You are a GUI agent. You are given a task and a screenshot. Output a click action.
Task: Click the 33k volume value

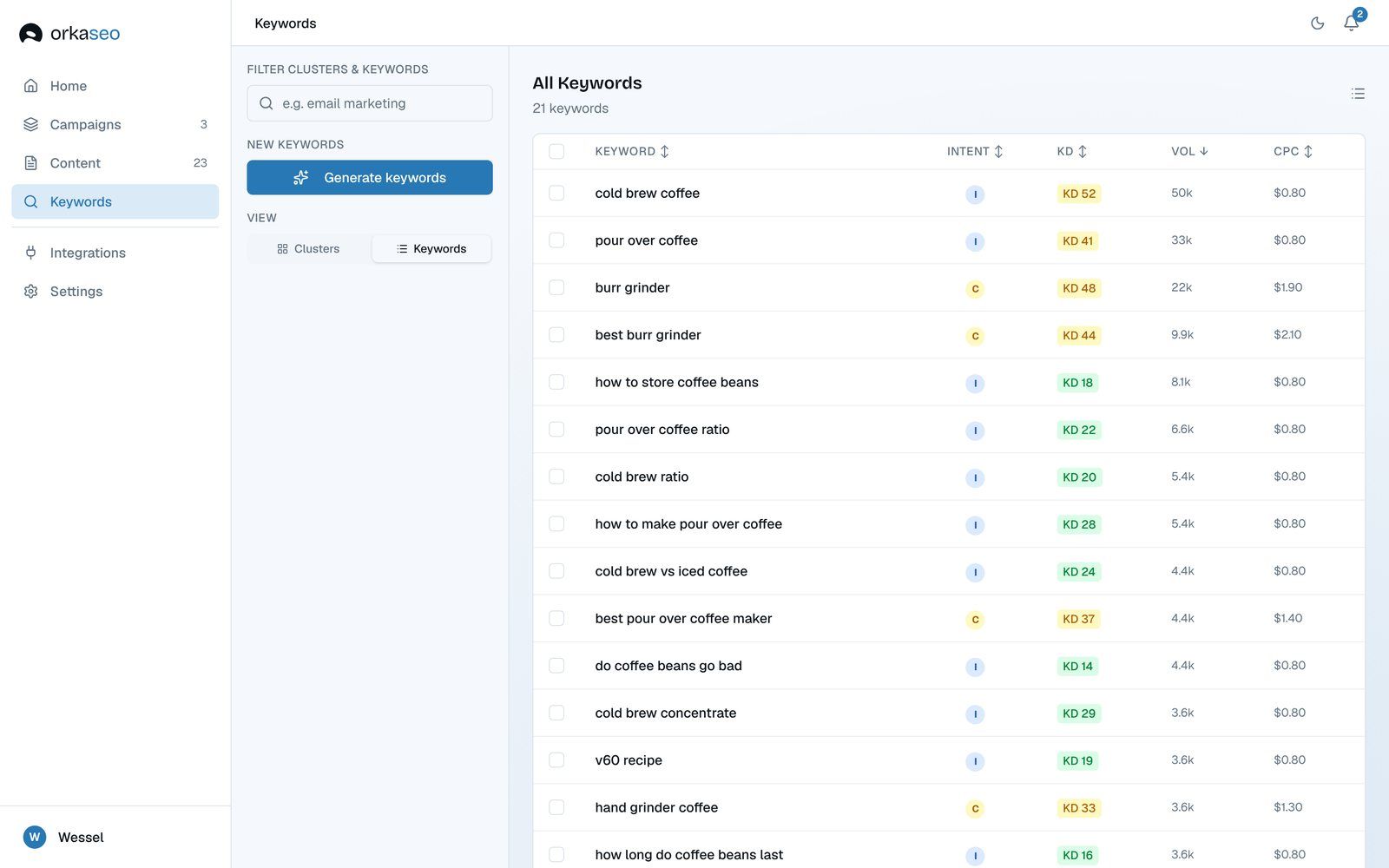pyautogui.click(x=1182, y=240)
